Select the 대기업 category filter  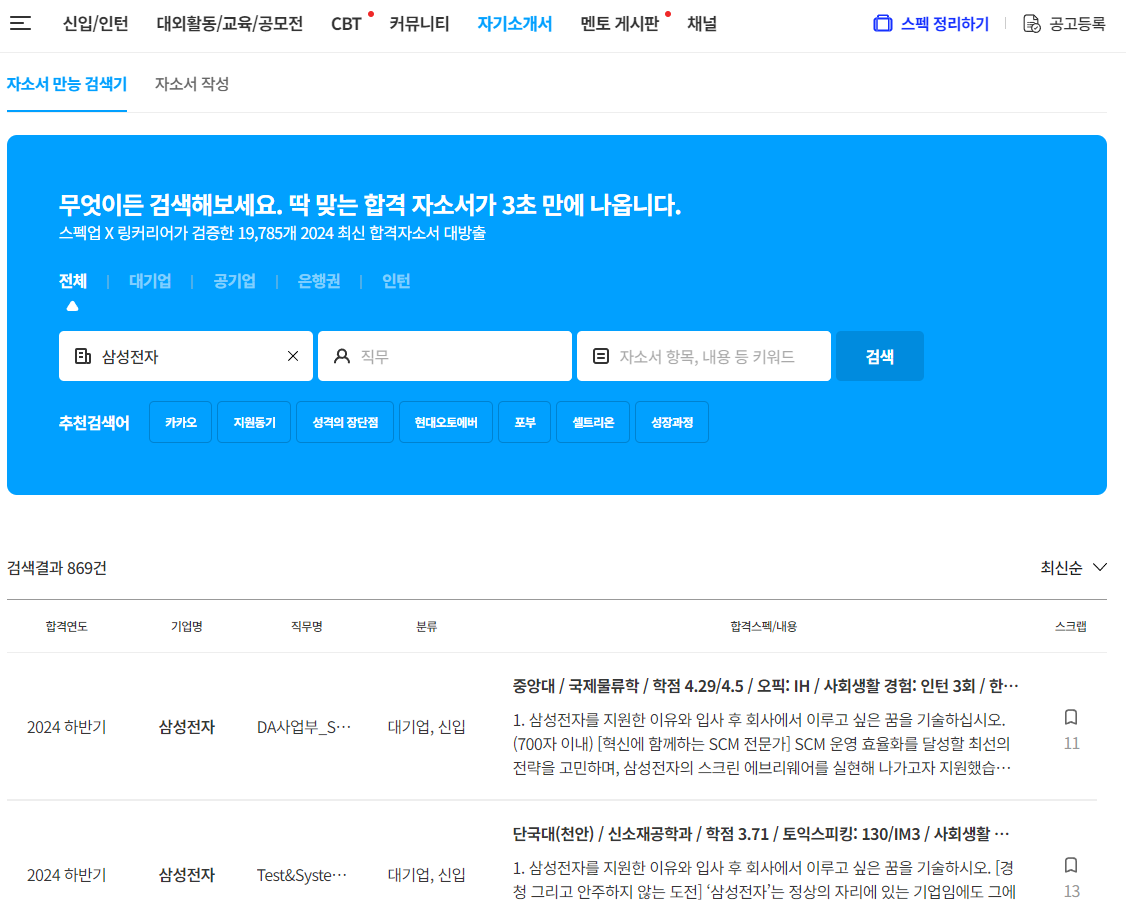click(x=150, y=281)
